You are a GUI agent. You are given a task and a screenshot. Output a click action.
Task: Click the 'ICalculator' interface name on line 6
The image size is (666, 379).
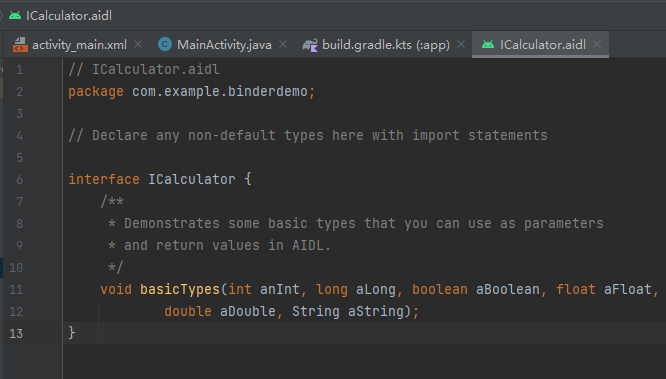[192, 179]
